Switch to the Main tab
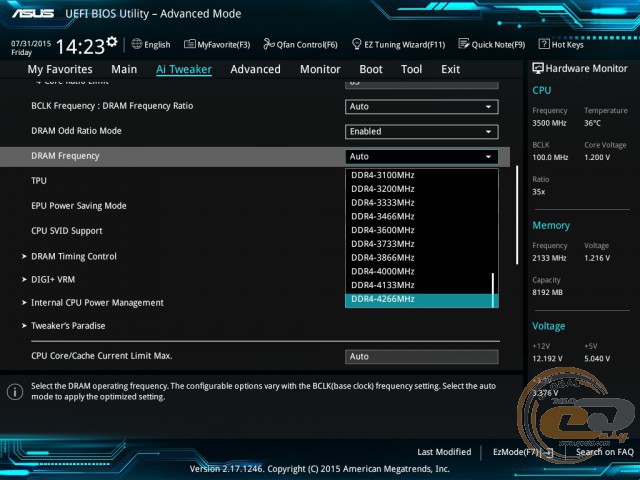 tap(124, 69)
